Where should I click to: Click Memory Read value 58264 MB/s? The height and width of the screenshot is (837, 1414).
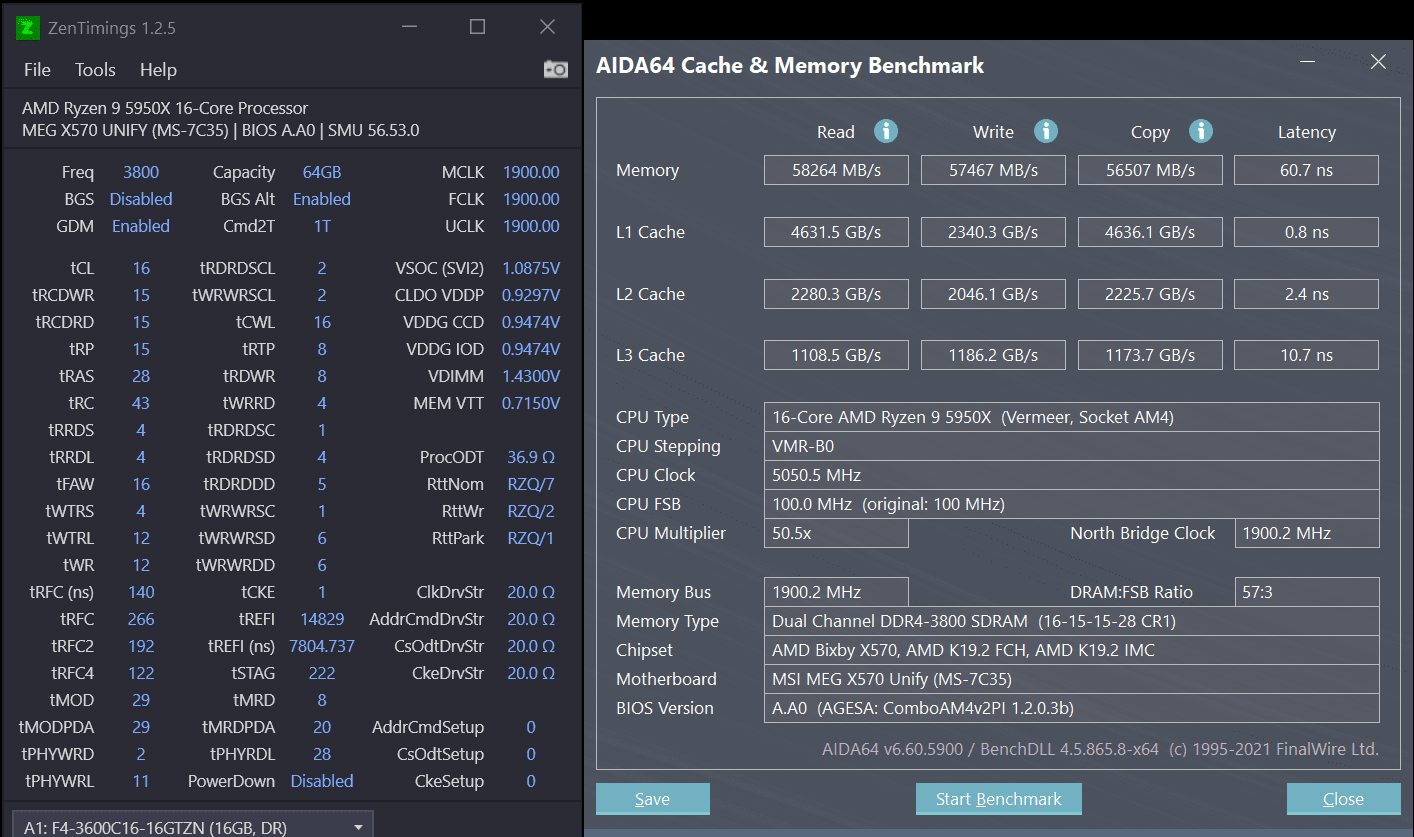[836, 170]
